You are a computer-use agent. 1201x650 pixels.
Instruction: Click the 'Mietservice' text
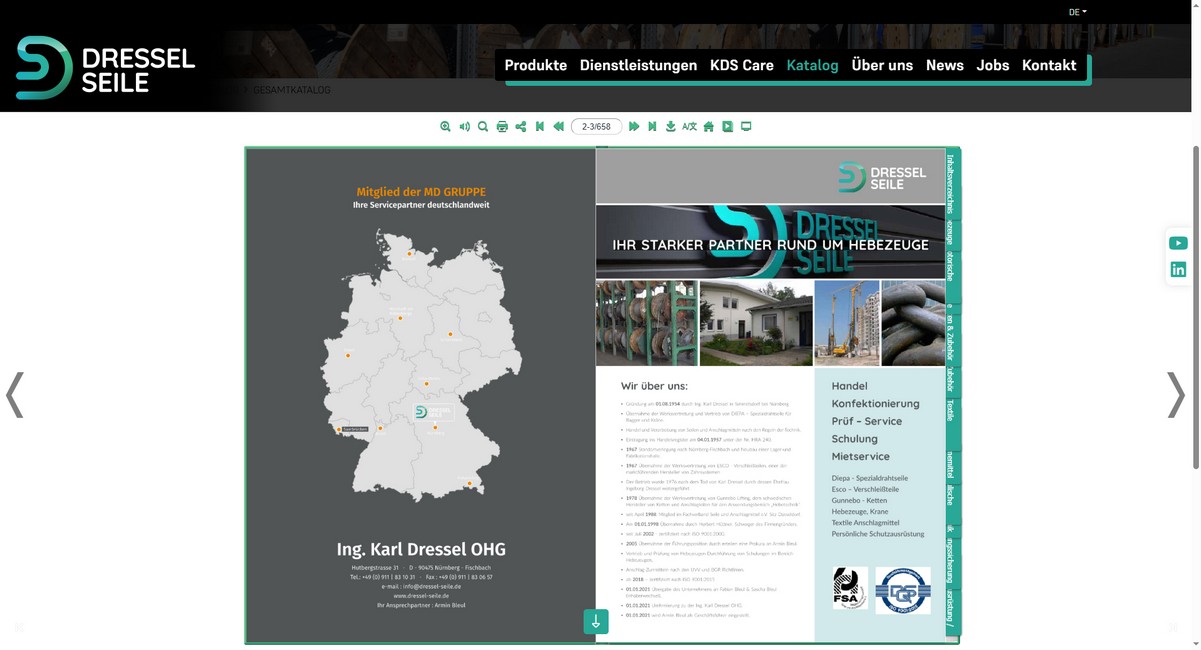pyautogui.click(x=861, y=457)
